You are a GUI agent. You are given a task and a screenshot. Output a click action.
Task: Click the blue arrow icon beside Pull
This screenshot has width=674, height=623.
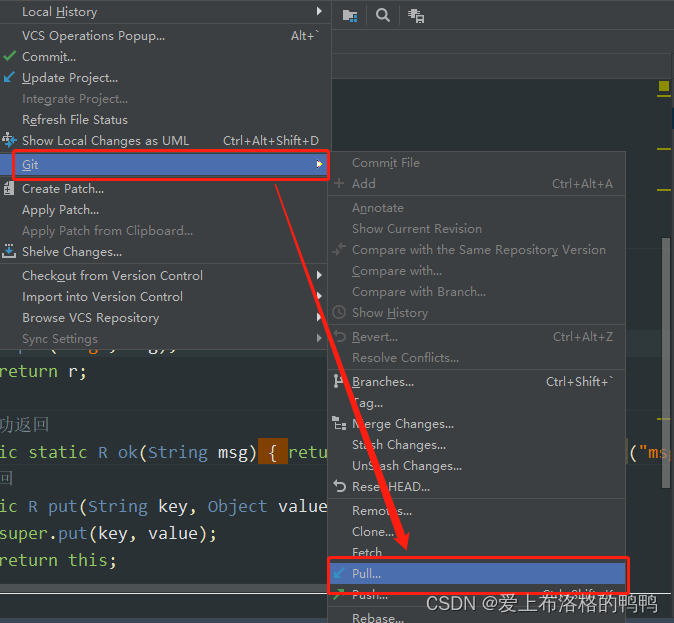click(x=339, y=573)
